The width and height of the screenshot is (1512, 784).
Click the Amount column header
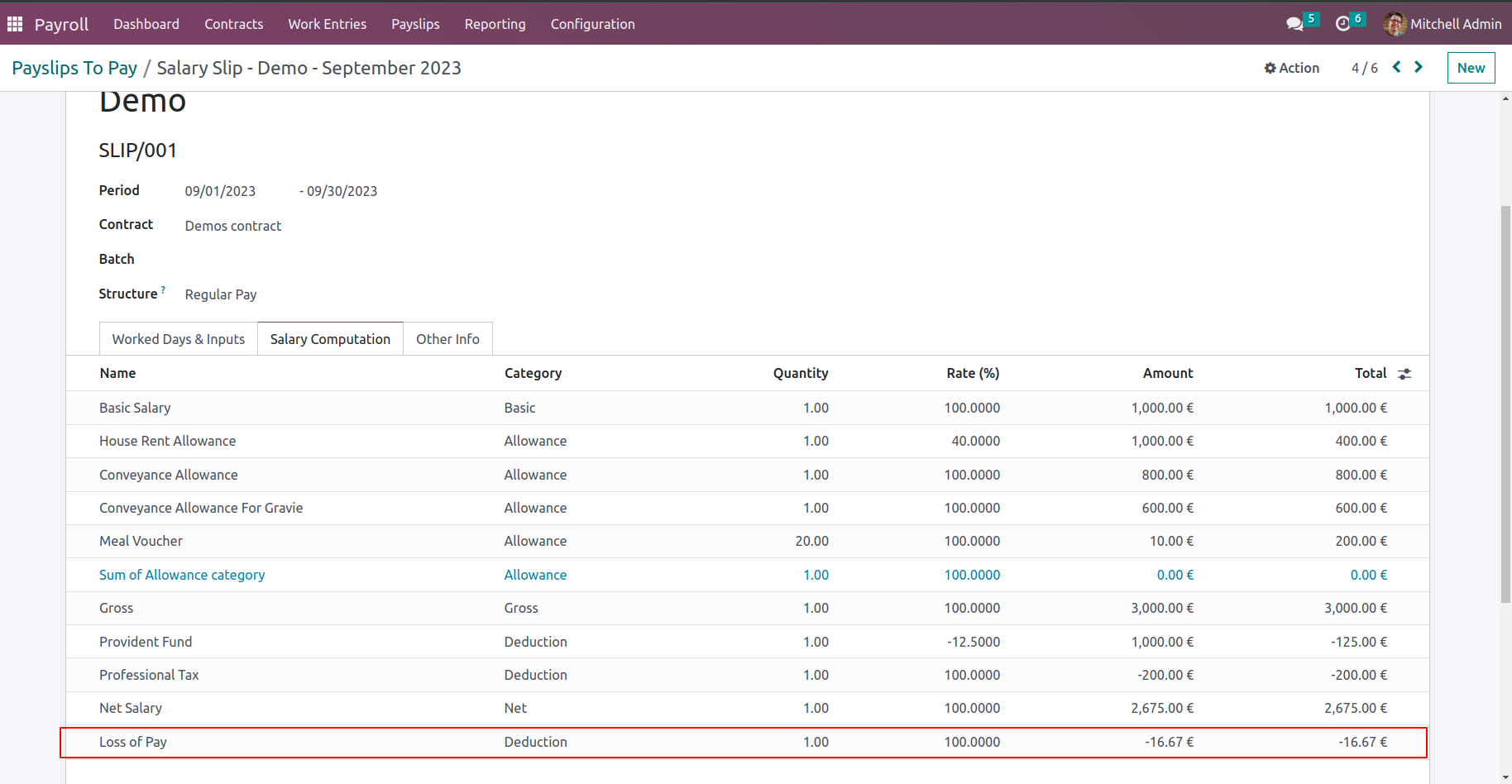coord(1168,373)
